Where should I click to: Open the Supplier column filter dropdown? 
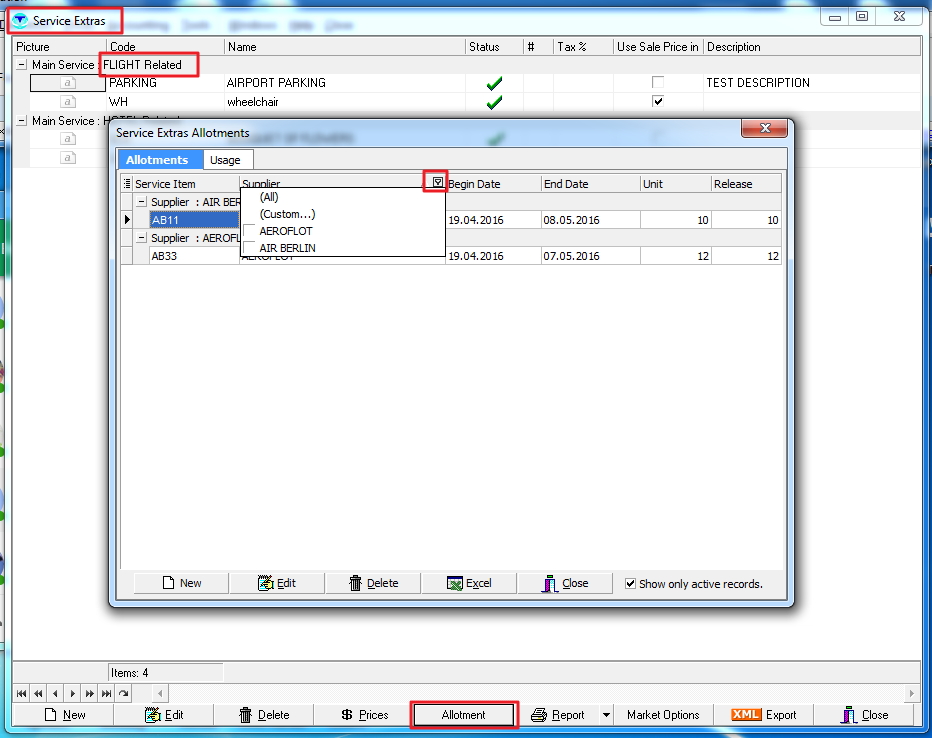point(437,183)
